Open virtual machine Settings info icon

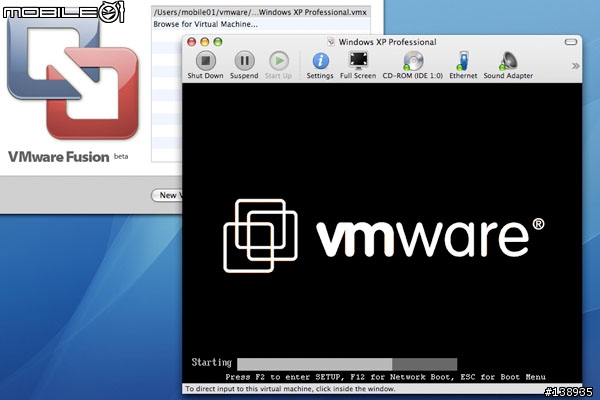[x=320, y=61]
